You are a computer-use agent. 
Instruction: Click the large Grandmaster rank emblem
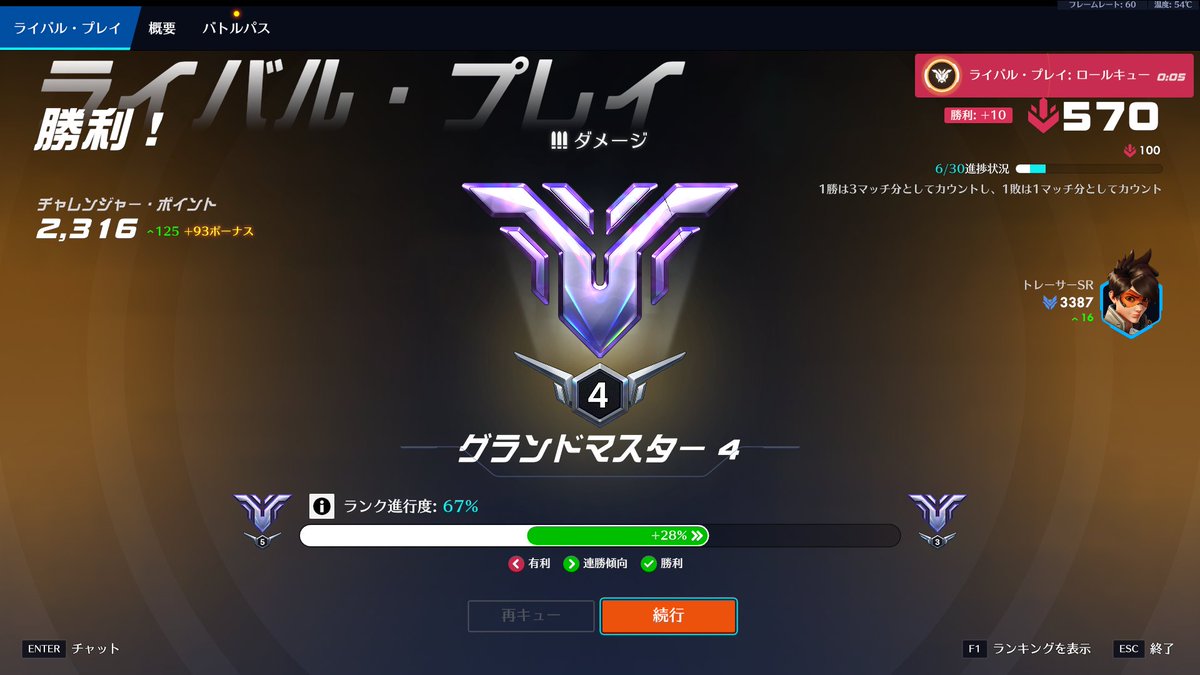click(600, 268)
